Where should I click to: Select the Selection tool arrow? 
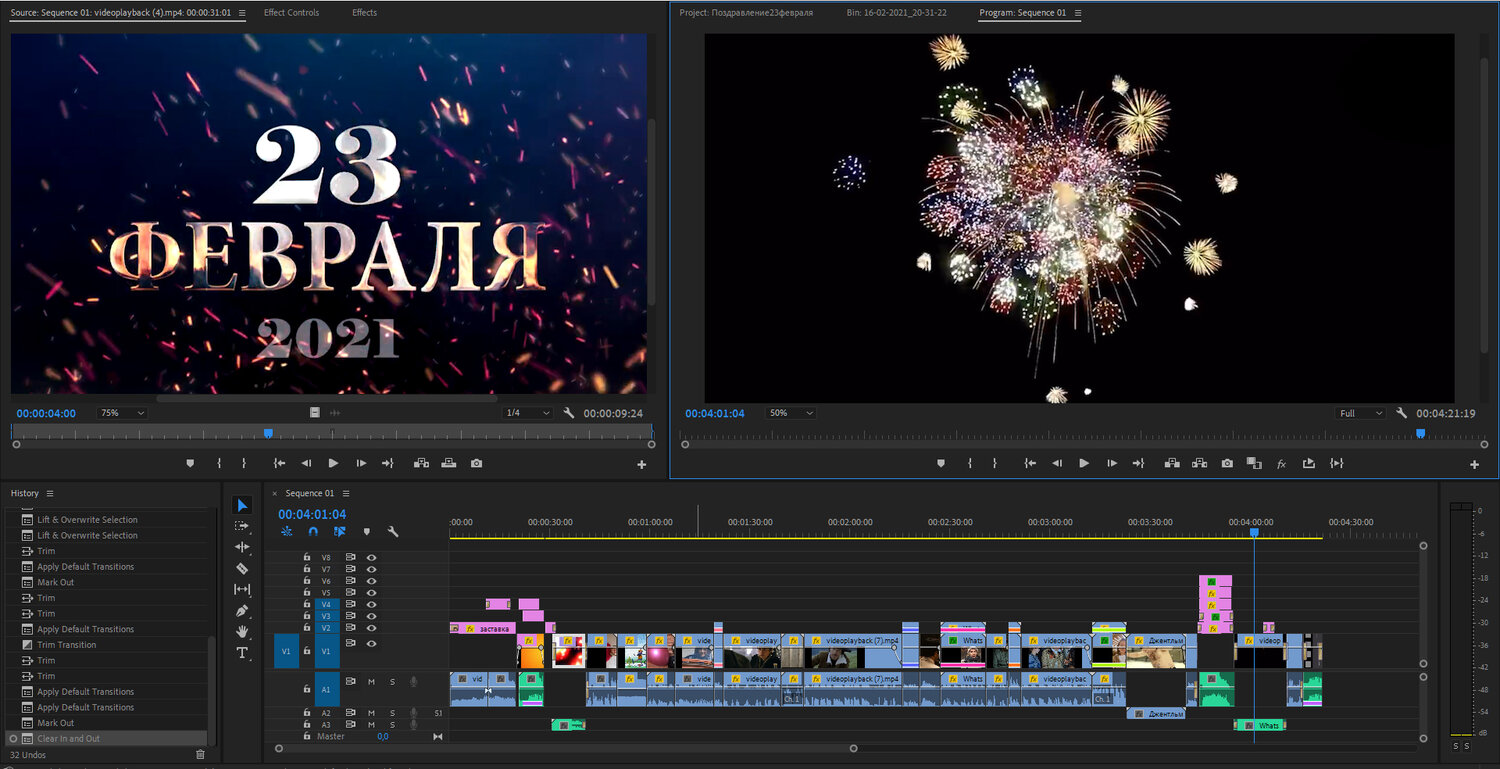pos(242,505)
